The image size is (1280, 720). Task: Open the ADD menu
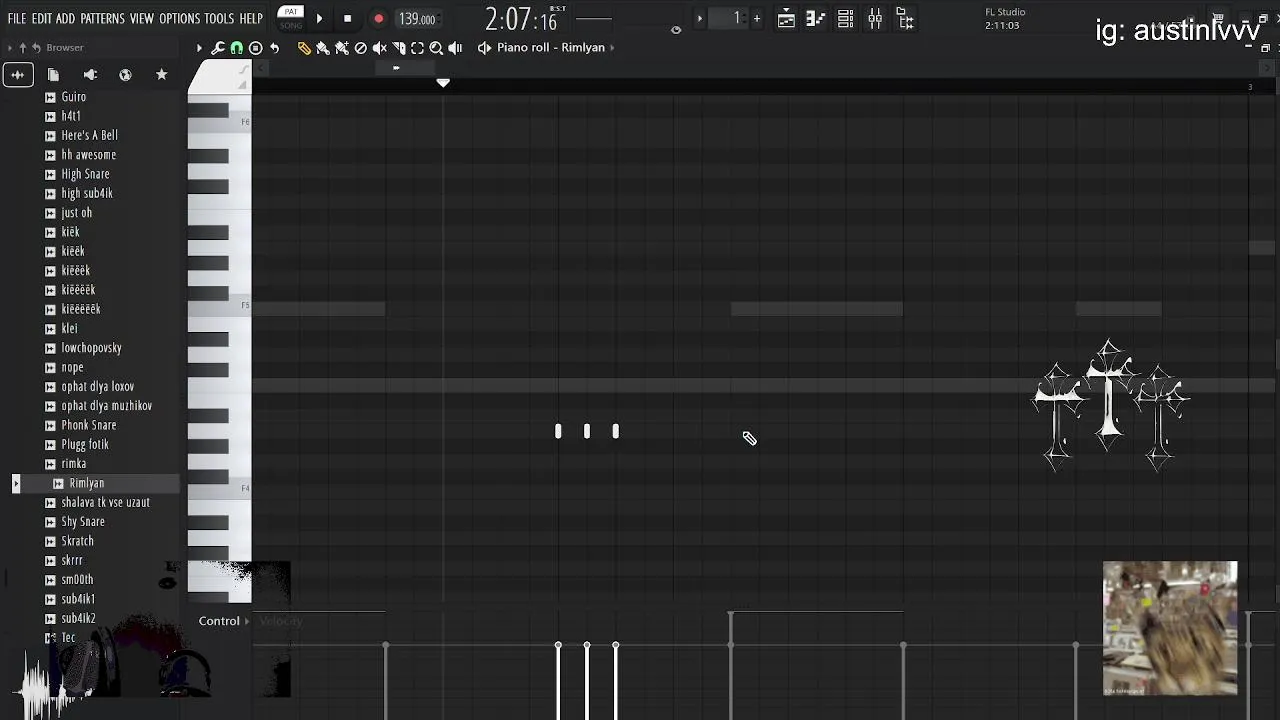point(65,18)
